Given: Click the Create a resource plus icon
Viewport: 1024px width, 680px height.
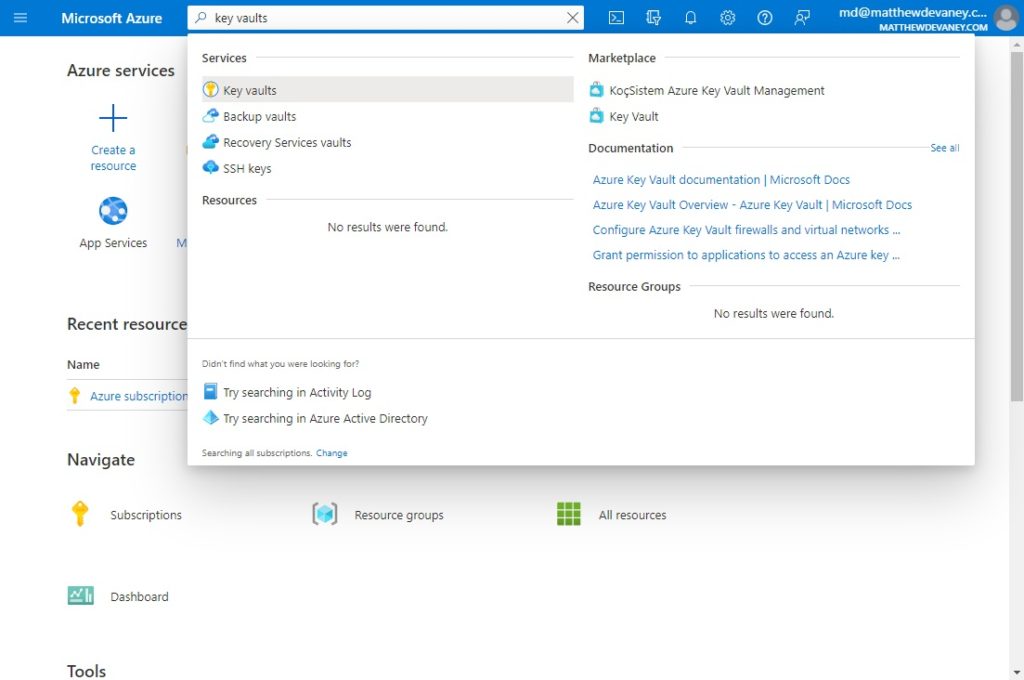Looking at the screenshot, I should pos(113,118).
